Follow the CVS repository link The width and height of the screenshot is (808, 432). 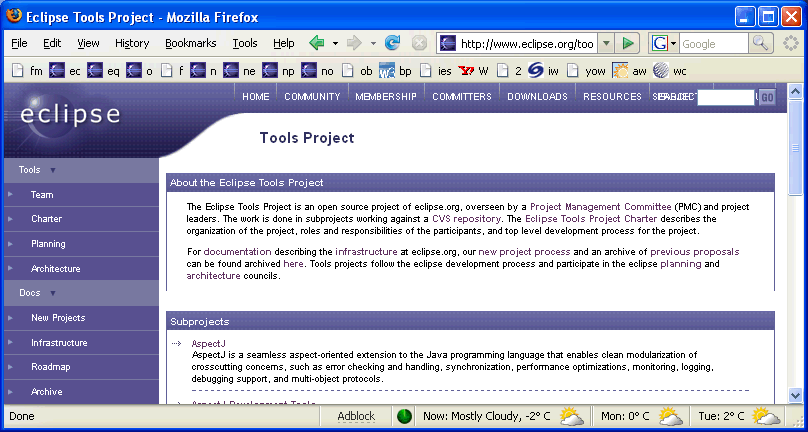466,219
